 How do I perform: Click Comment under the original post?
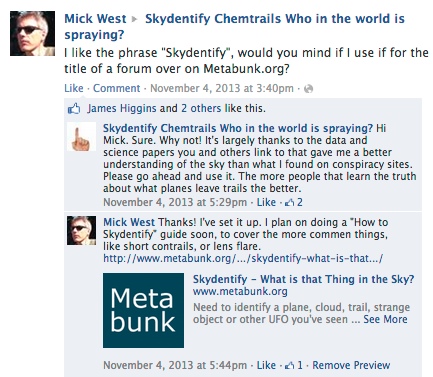pos(116,88)
